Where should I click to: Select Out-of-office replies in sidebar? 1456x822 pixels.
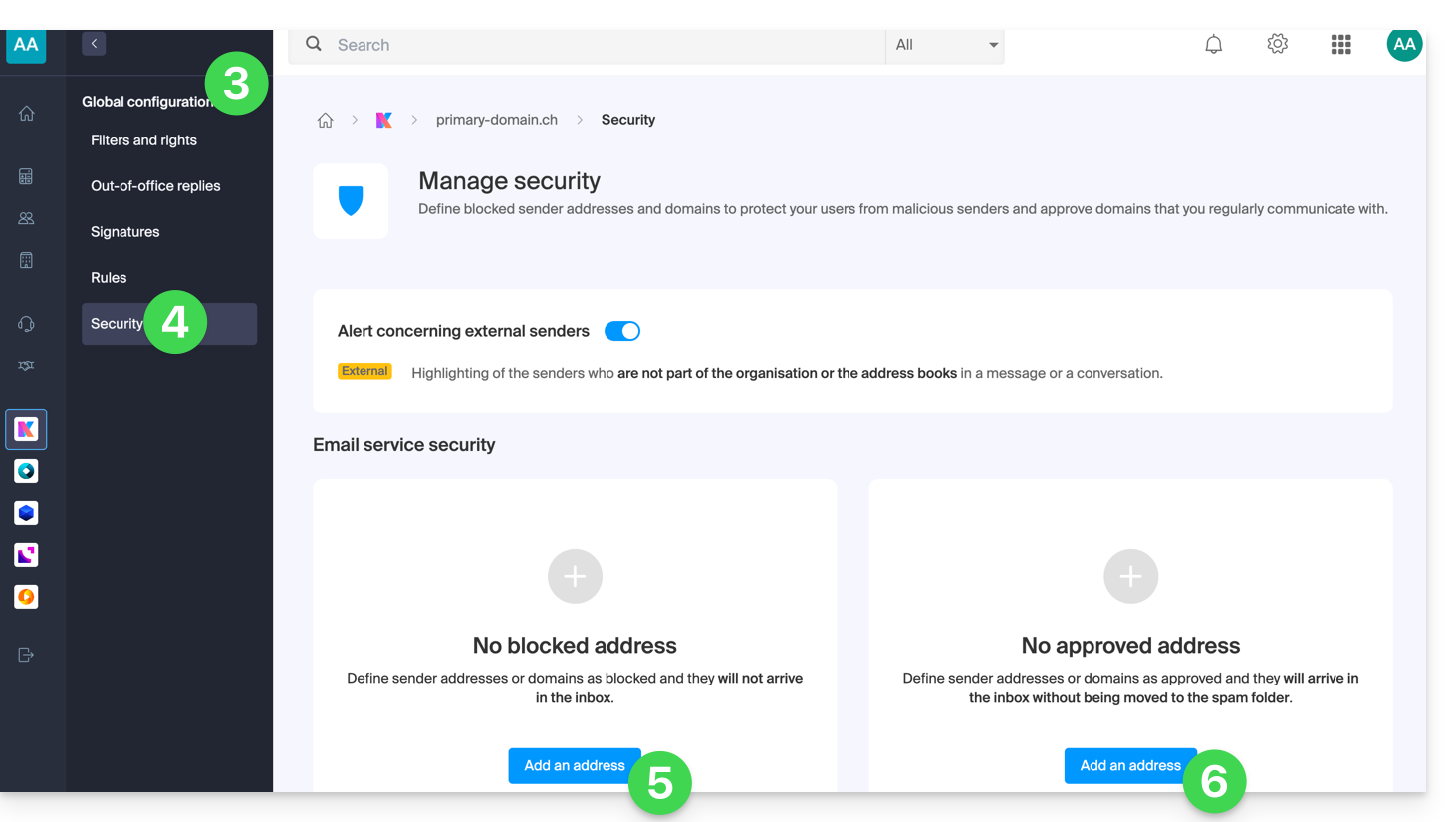coord(155,186)
